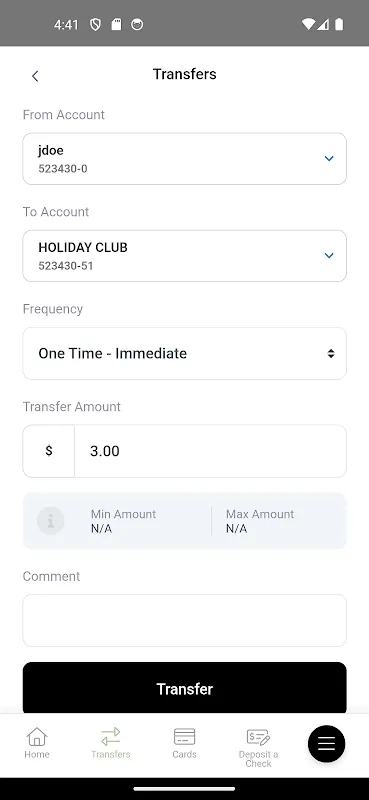Open the Frequency One Time - Immediate selector
The width and height of the screenshot is (369, 800).
pyautogui.click(x=184, y=354)
